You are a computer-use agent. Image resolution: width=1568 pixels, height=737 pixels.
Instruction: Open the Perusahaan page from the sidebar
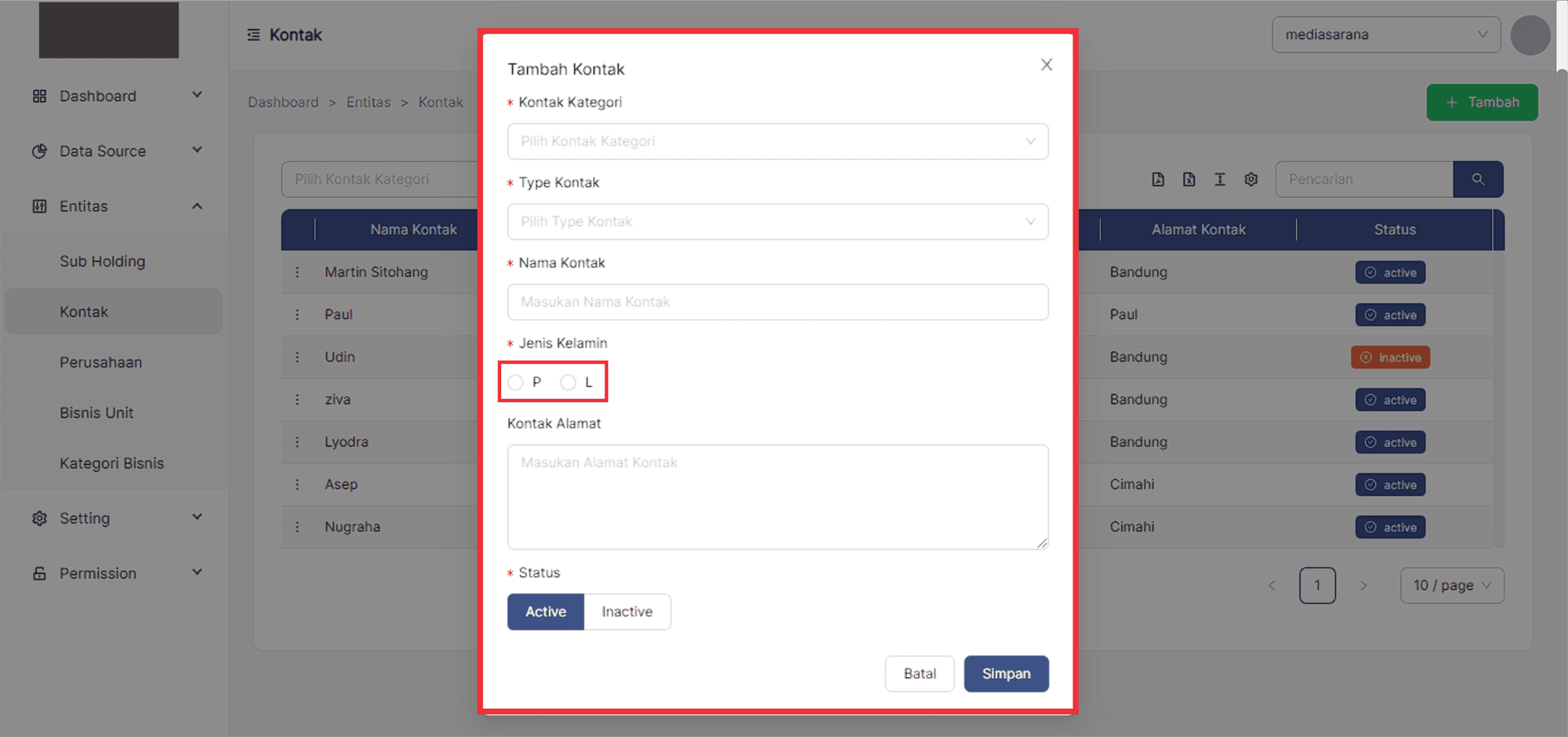[101, 361]
